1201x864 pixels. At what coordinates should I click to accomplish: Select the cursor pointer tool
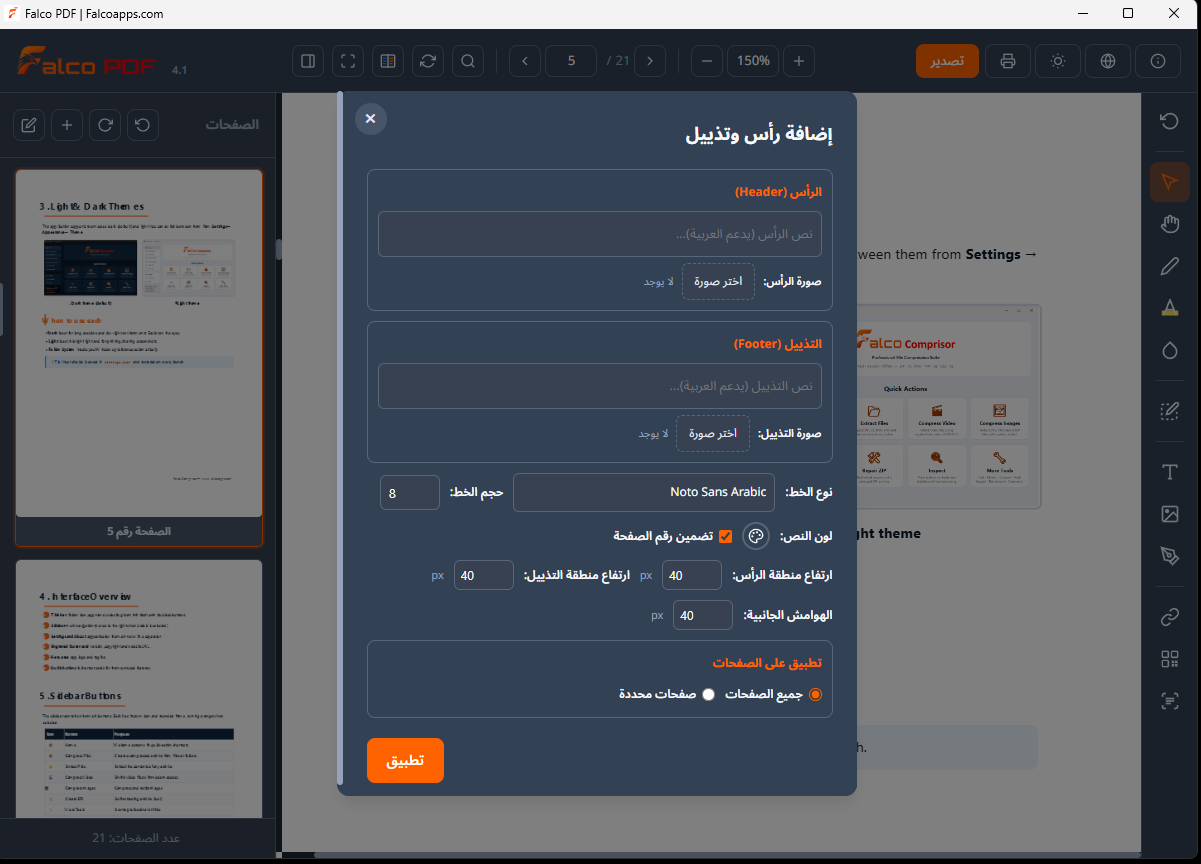coord(1169,182)
